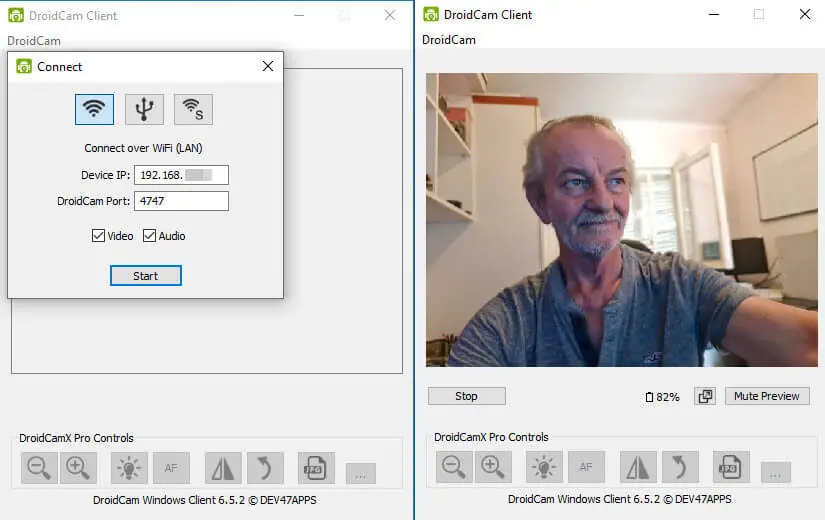Select WiFi Server mode icon
Image resolution: width=825 pixels, height=520 pixels.
pyautogui.click(x=193, y=109)
